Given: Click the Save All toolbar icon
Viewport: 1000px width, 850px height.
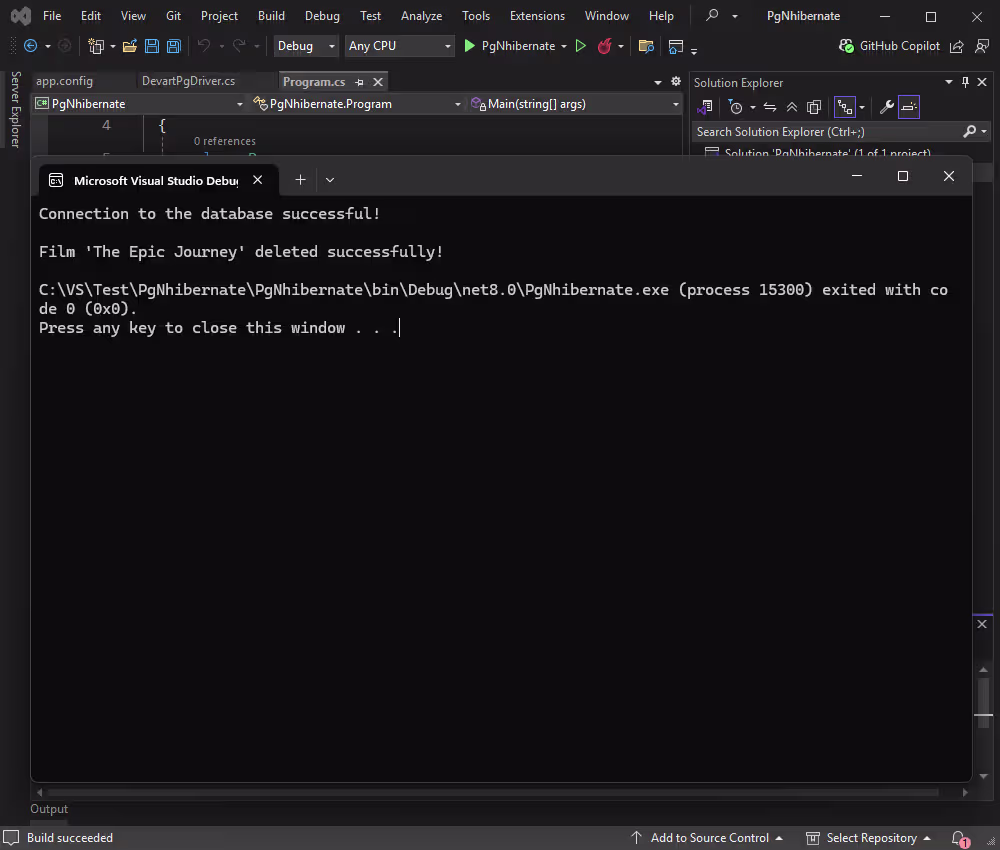Looking at the screenshot, I should point(174,46).
